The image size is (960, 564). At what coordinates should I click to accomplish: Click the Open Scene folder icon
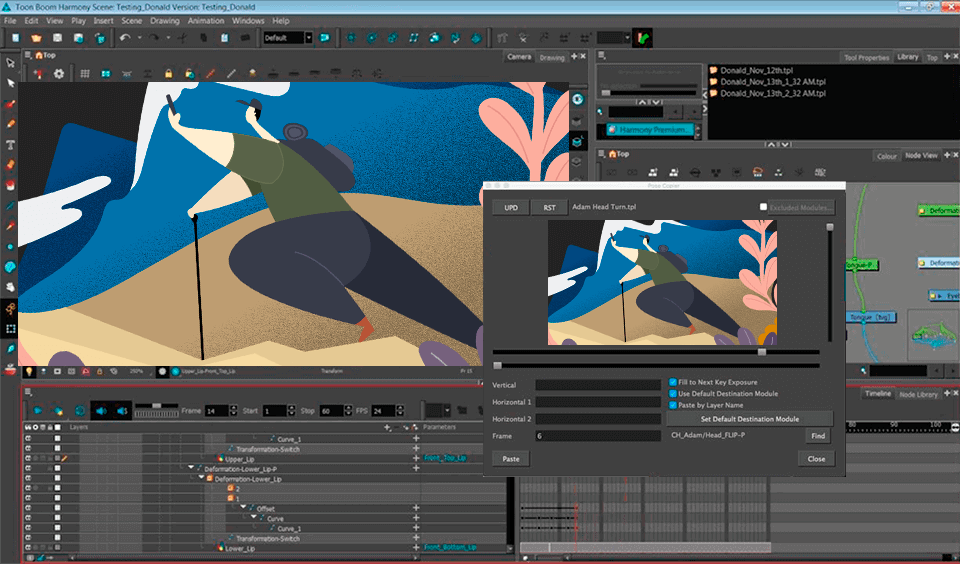point(36,38)
